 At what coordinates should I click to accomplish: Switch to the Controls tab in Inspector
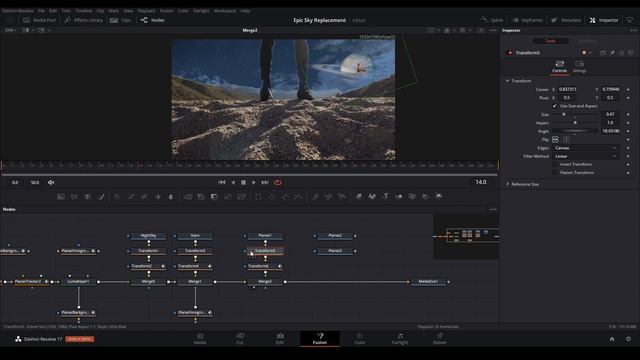560,67
